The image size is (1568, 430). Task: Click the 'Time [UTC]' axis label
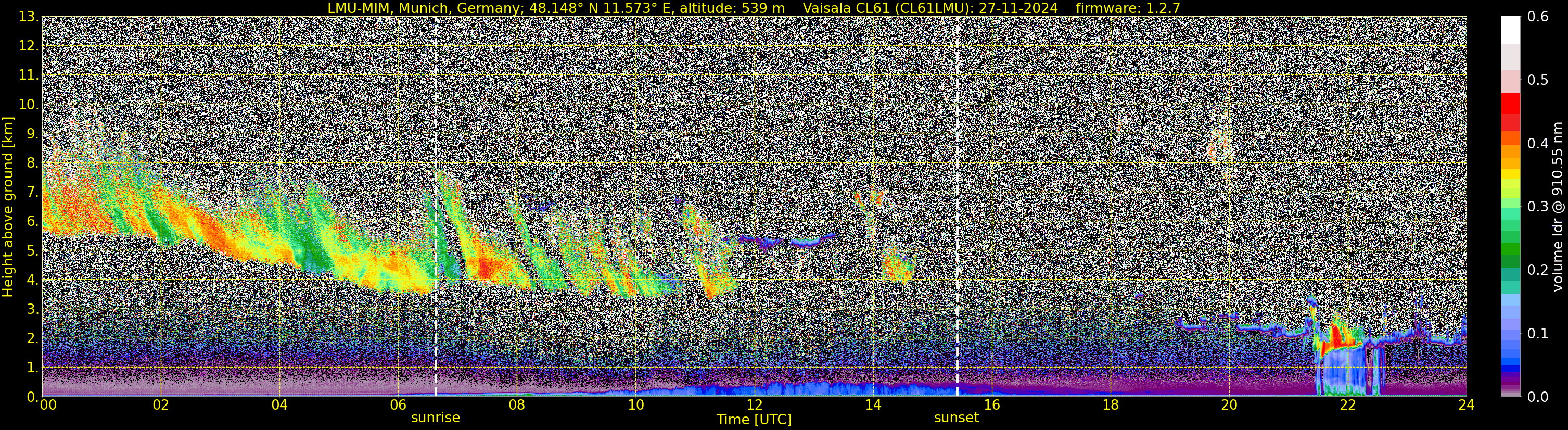754,420
